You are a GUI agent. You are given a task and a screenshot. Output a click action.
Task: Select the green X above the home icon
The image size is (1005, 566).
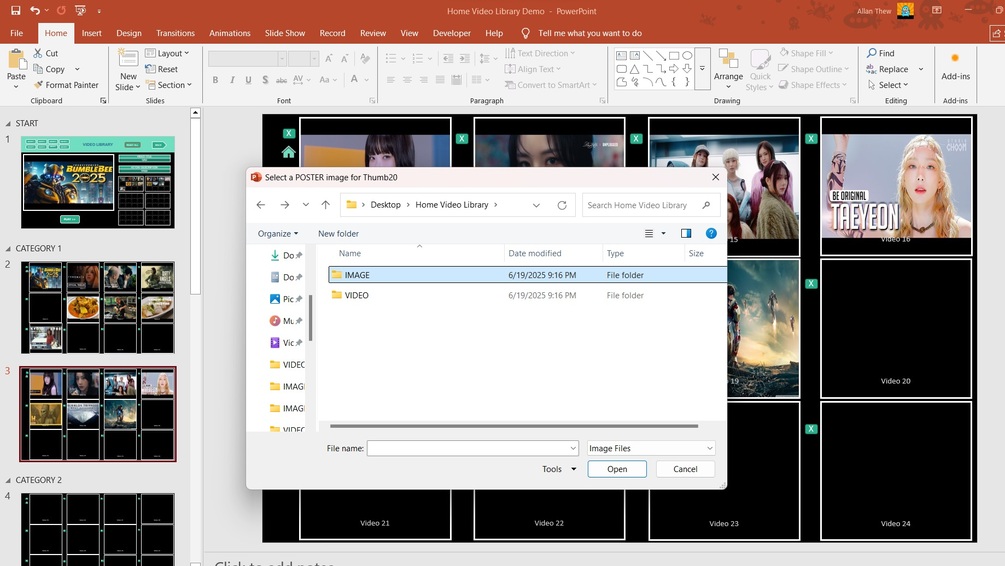pyautogui.click(x=288, y=133)
